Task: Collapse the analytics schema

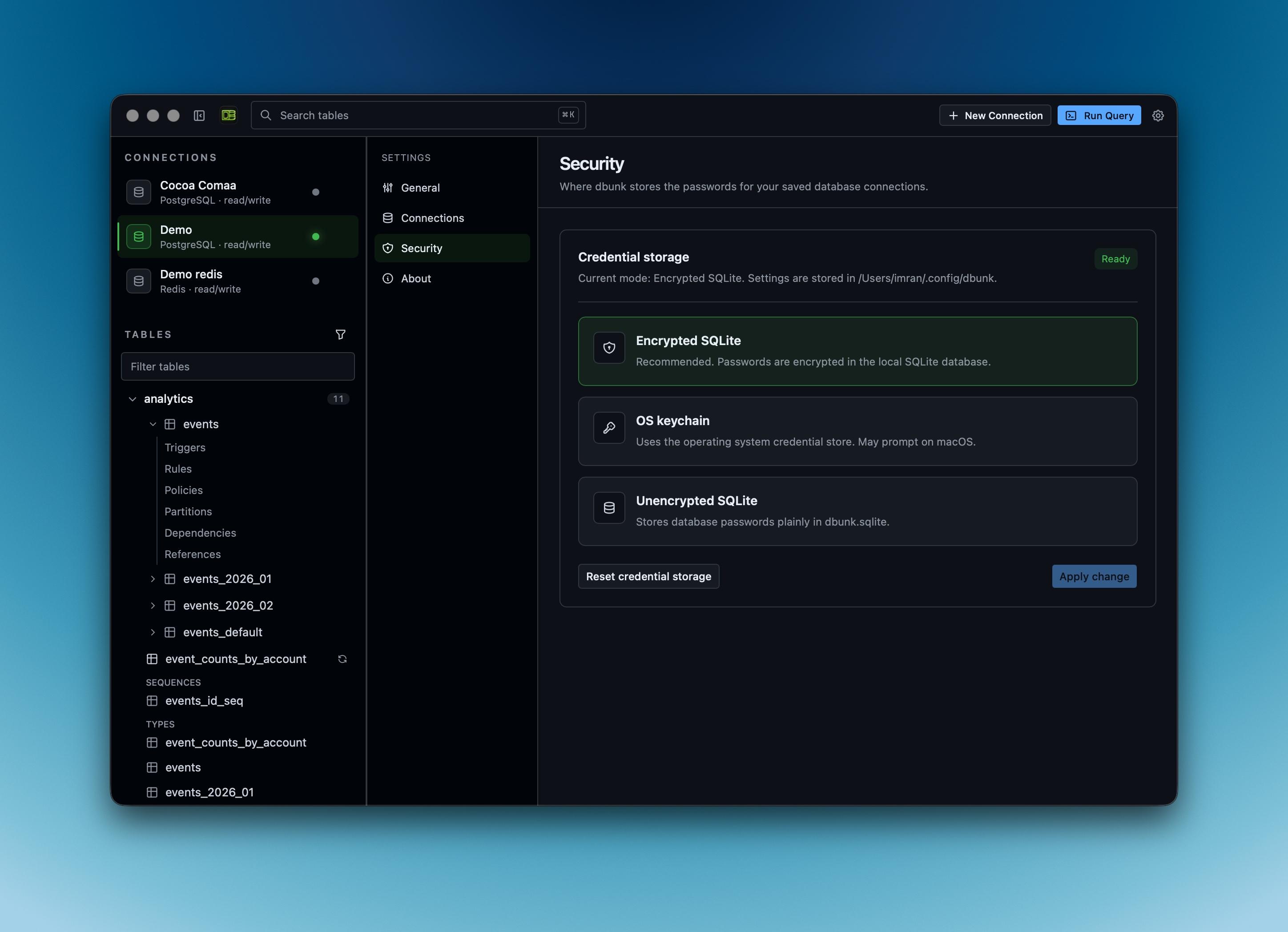Action: tap(133, 399)
